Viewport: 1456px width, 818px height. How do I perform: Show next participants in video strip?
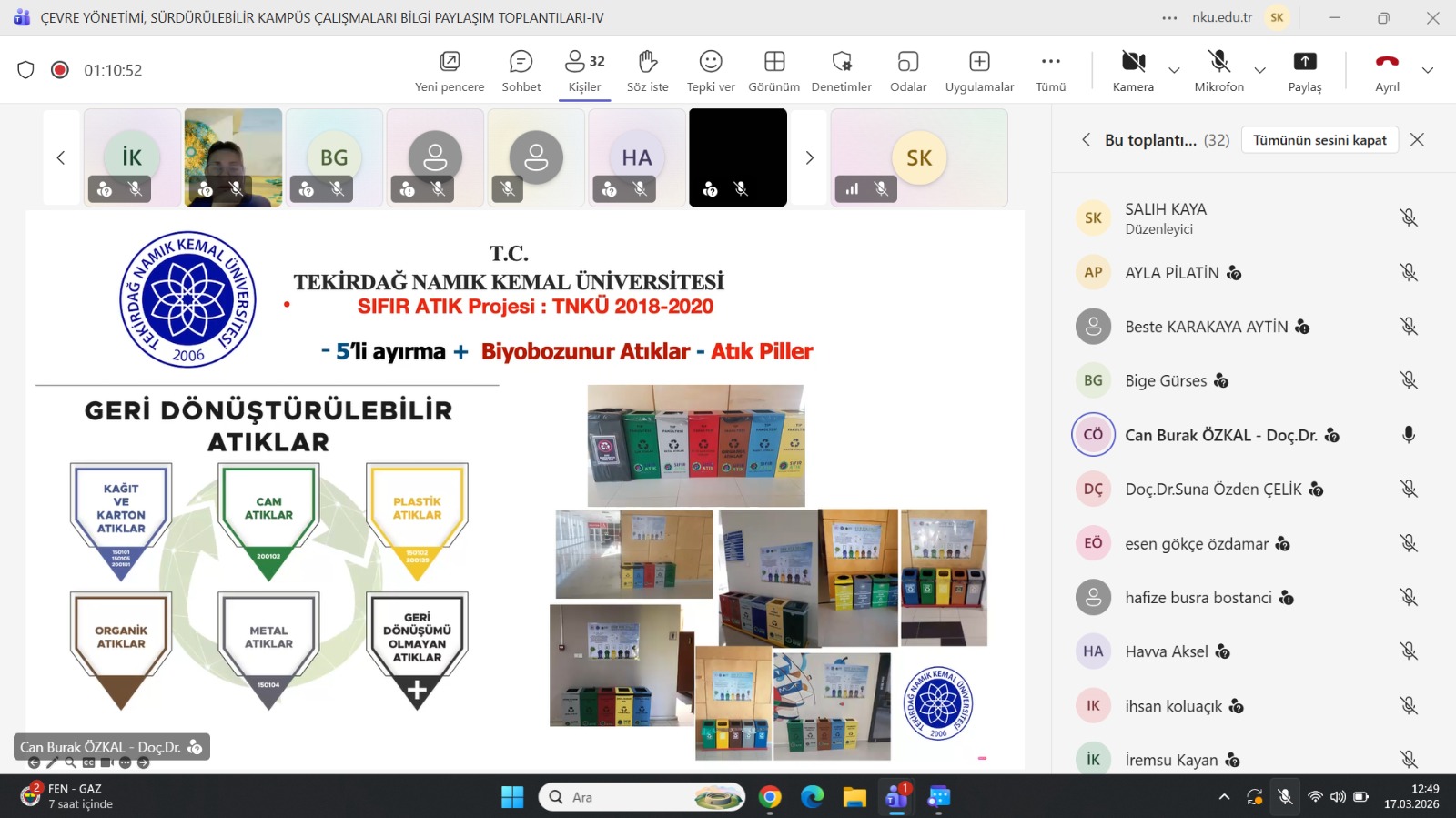(809, 157)
